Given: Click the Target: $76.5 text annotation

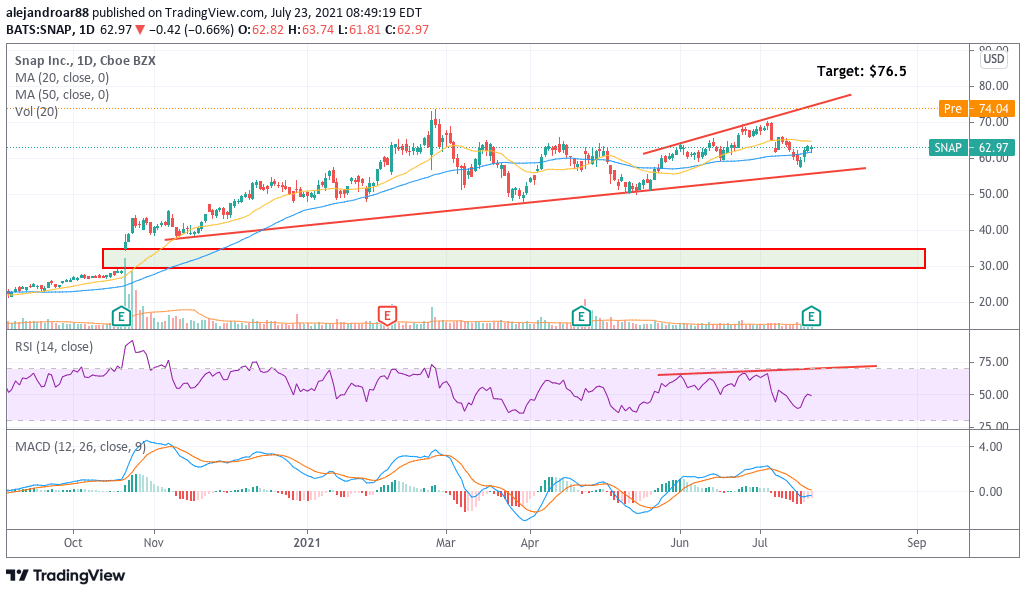Looking at the screenshot, I should click(862, 71).
